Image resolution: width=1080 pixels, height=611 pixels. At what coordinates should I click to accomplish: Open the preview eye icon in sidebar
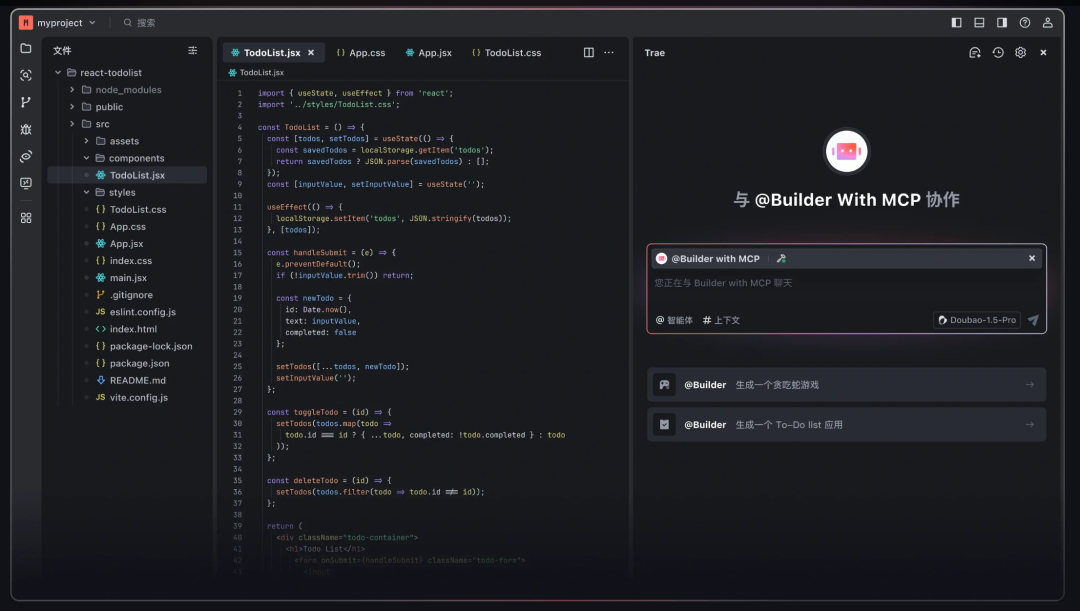(x=26, y=156)
